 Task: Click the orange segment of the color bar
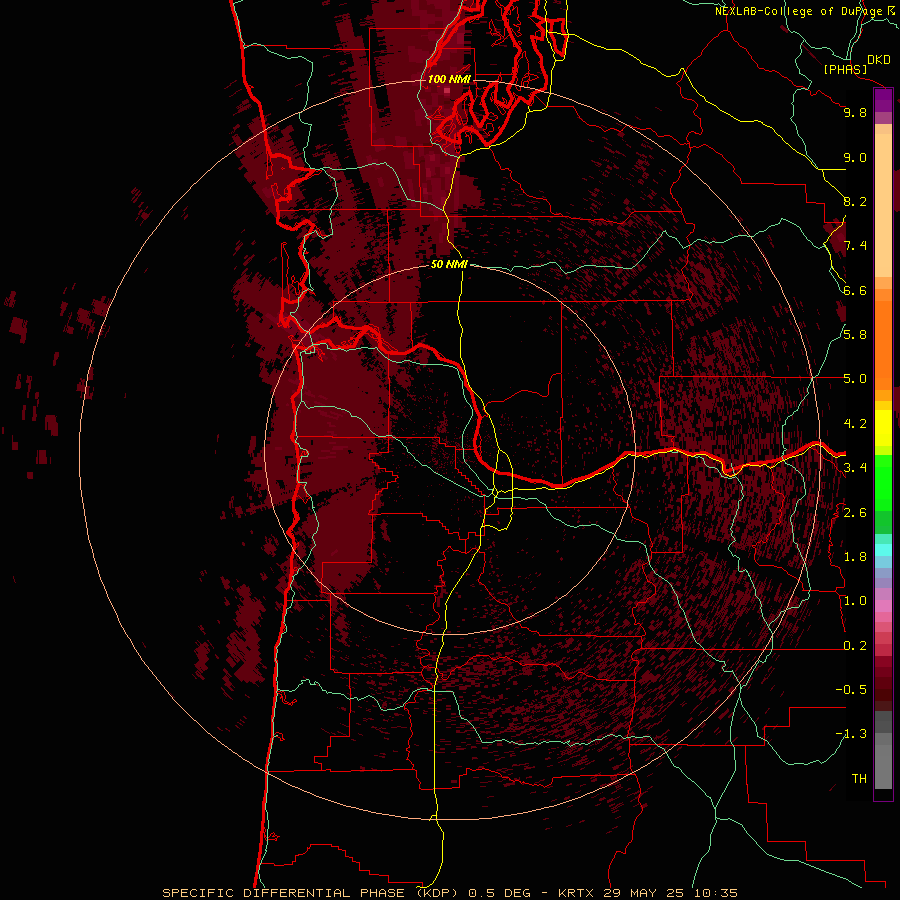pos(883,344)
